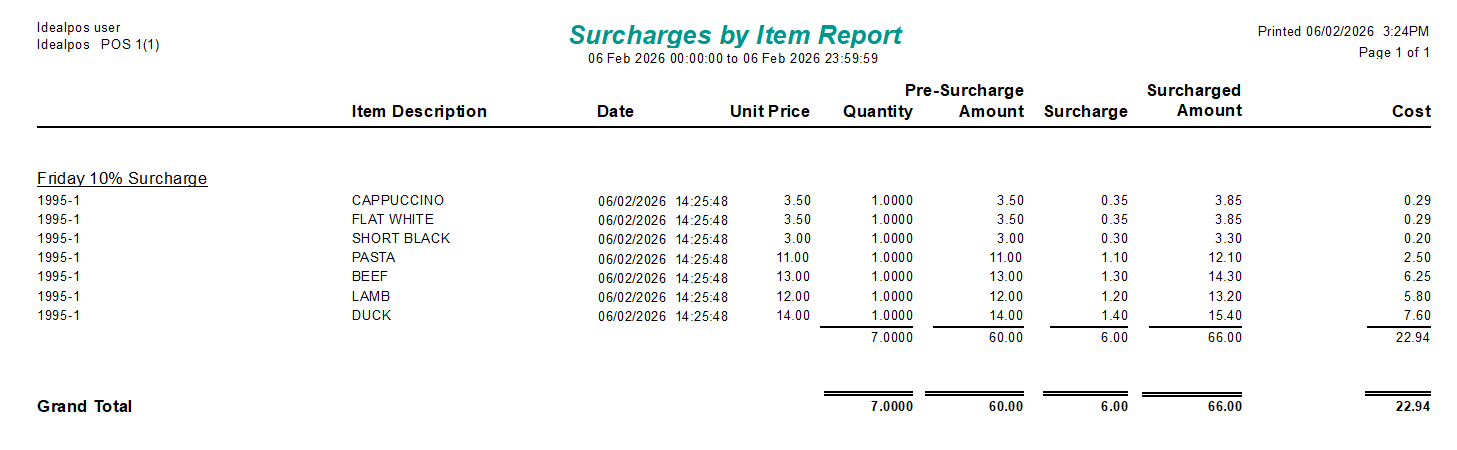Click the LAMB surcharged amount 13.20

click(x=1224, y=296)
